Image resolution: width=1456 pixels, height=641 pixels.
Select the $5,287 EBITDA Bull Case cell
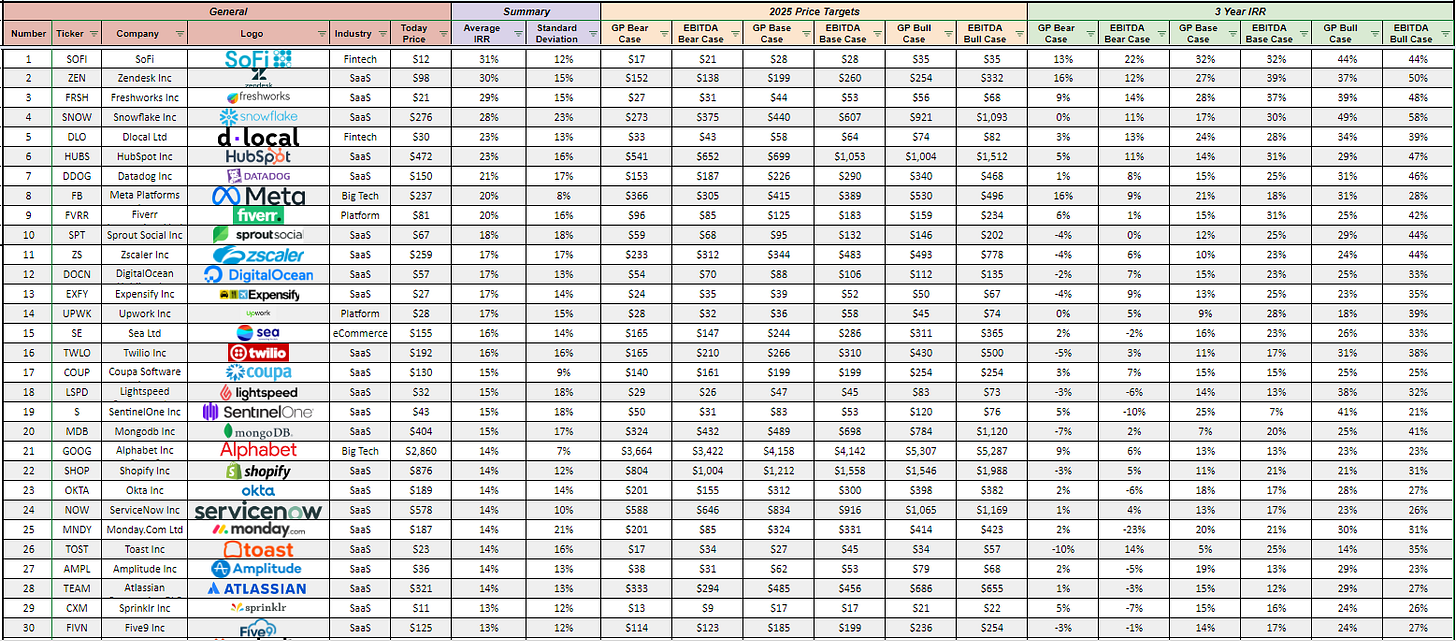(x=990, y=450)
